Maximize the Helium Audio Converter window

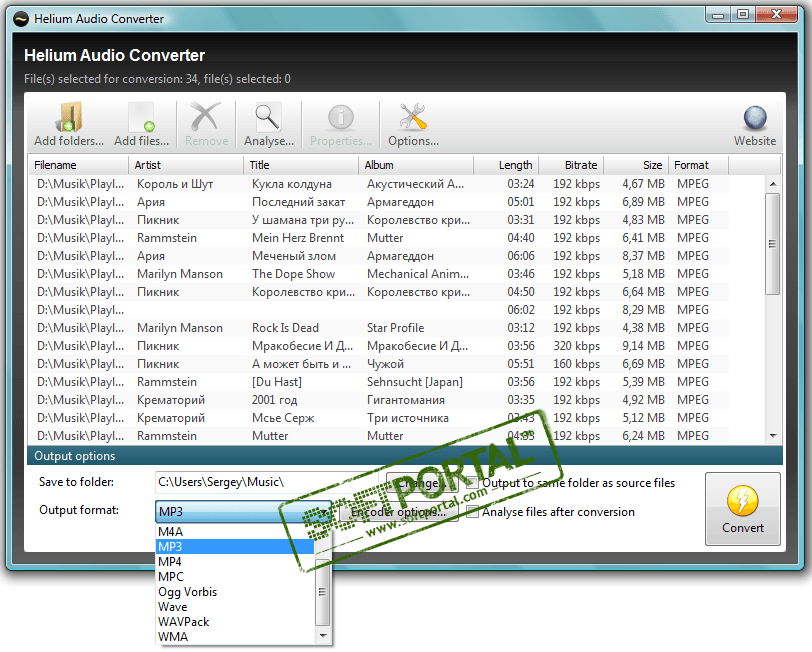pos(743,15)
